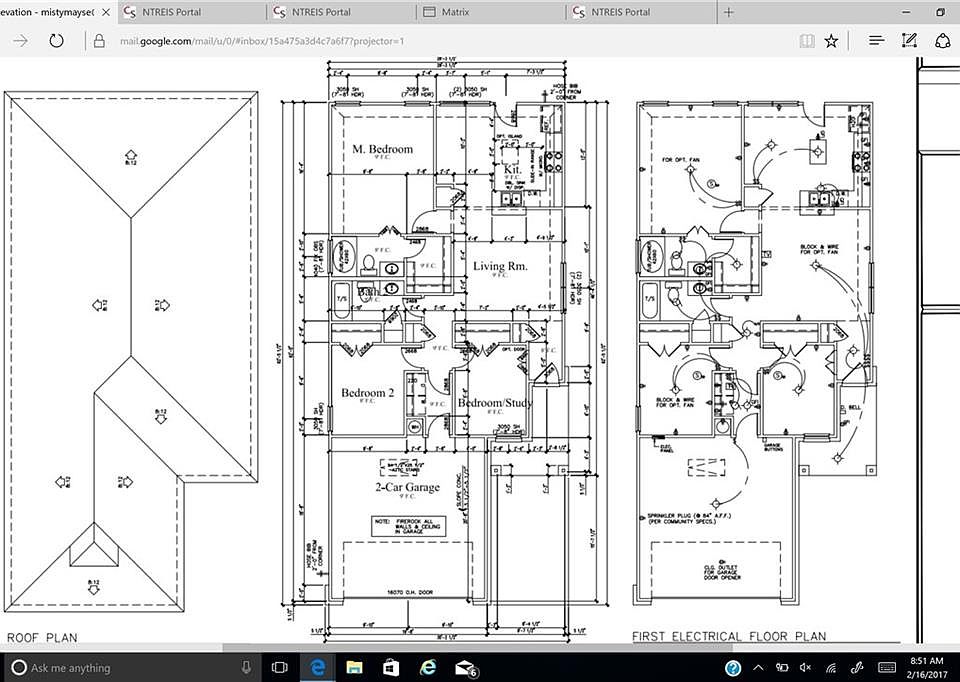960x682 pixels.
Task: Click the Share icon in Edge toolbar
Action: pyautogui.click(x=942, y=41)
